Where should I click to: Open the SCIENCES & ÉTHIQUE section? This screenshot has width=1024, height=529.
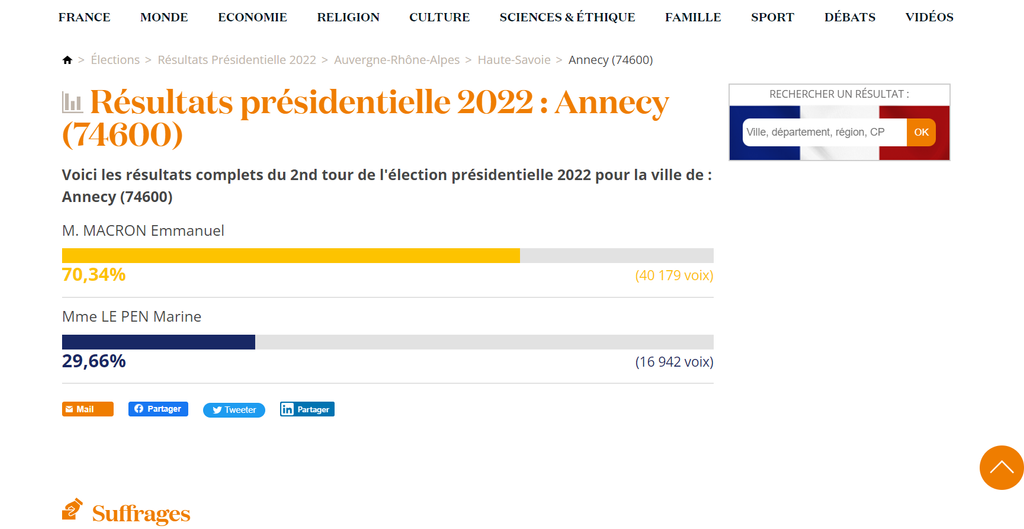tap(567, 17)
